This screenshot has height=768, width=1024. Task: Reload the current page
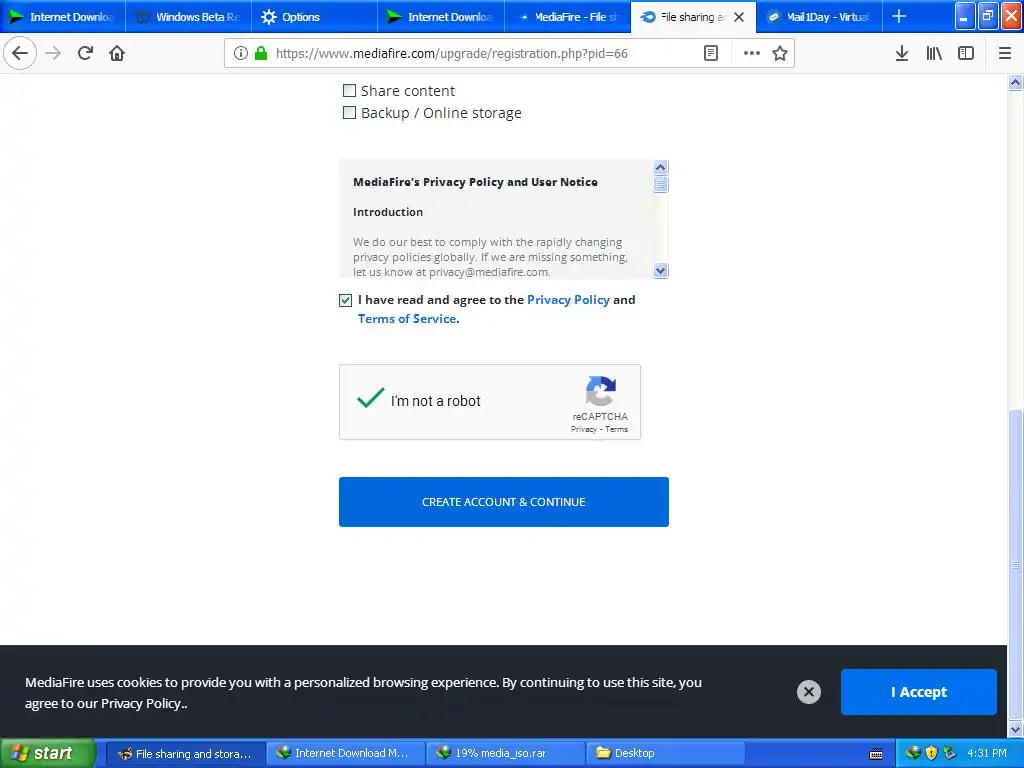[85, 53]
